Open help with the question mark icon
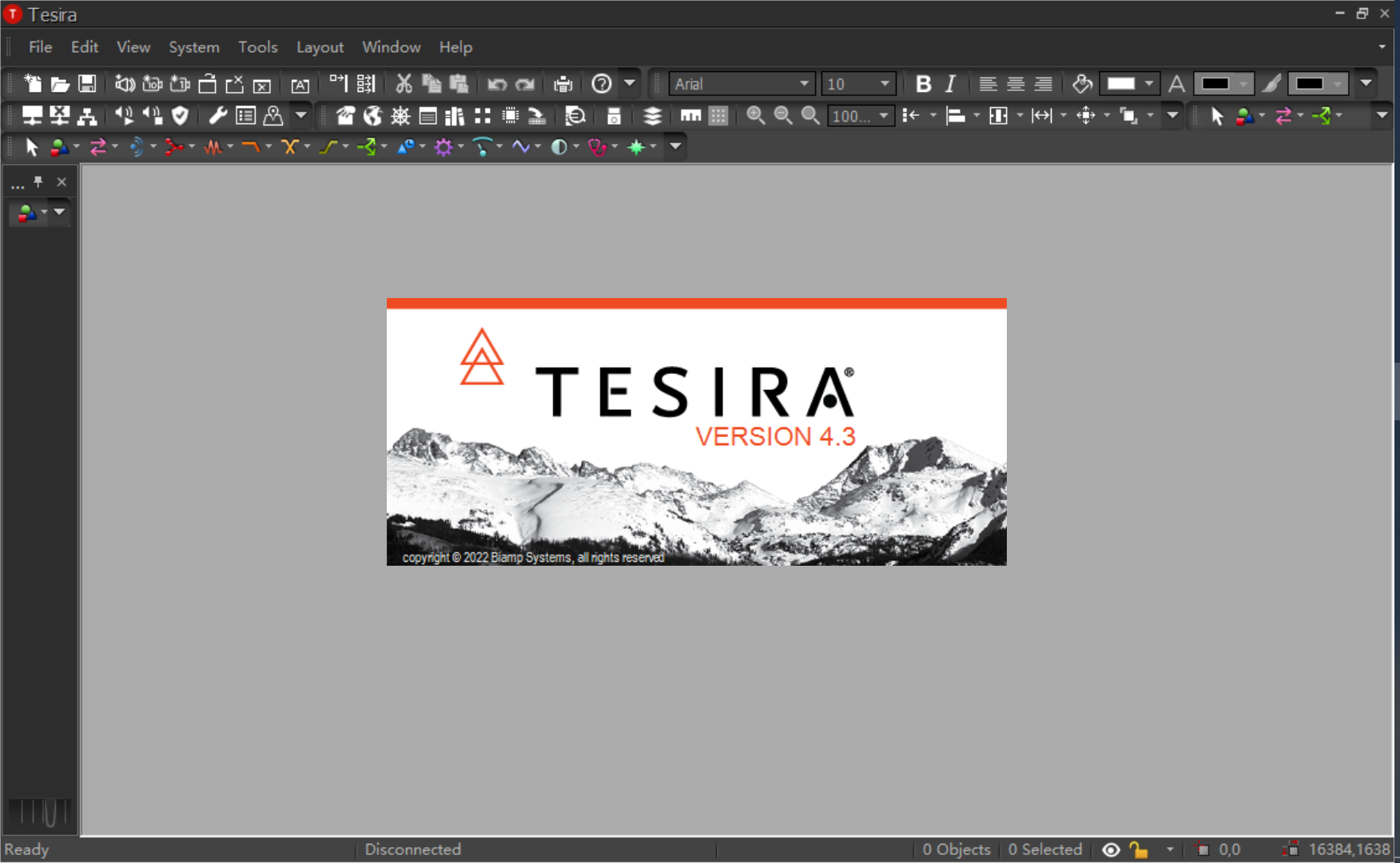This screenshot has height=863, width=1400. [602, 84]
